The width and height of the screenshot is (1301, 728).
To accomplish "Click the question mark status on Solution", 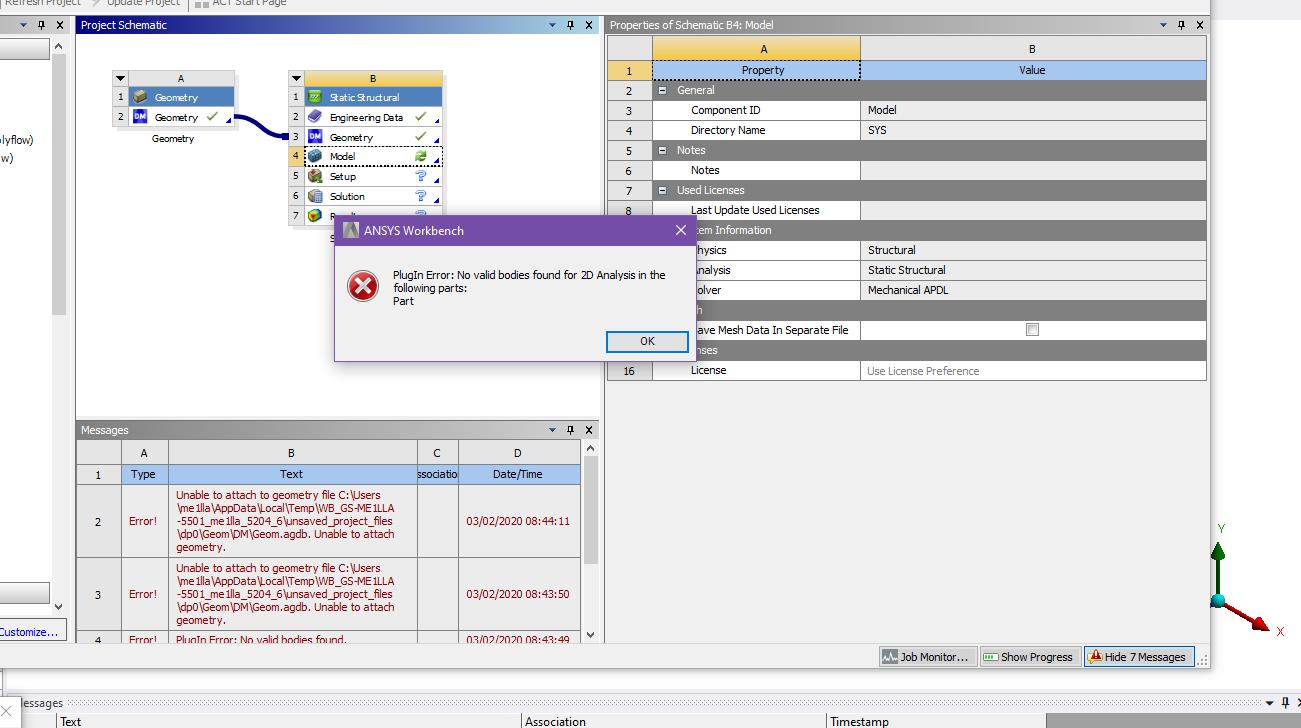I will [421, 196].
